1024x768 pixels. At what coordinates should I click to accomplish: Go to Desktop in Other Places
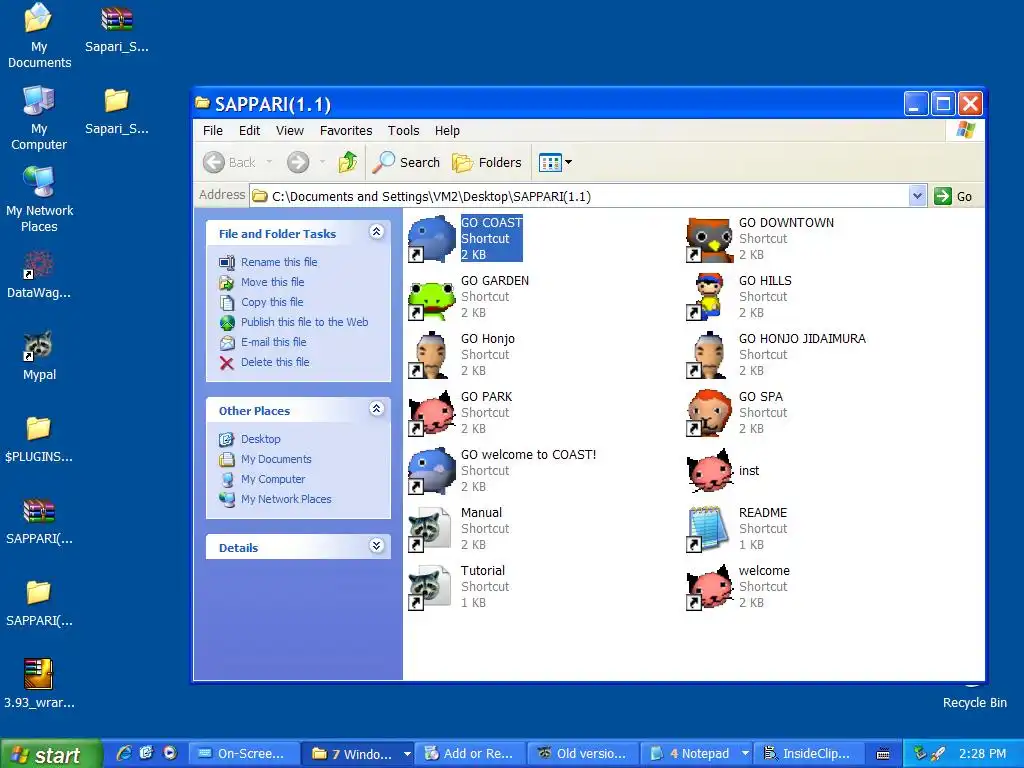(x=261, y=439)
